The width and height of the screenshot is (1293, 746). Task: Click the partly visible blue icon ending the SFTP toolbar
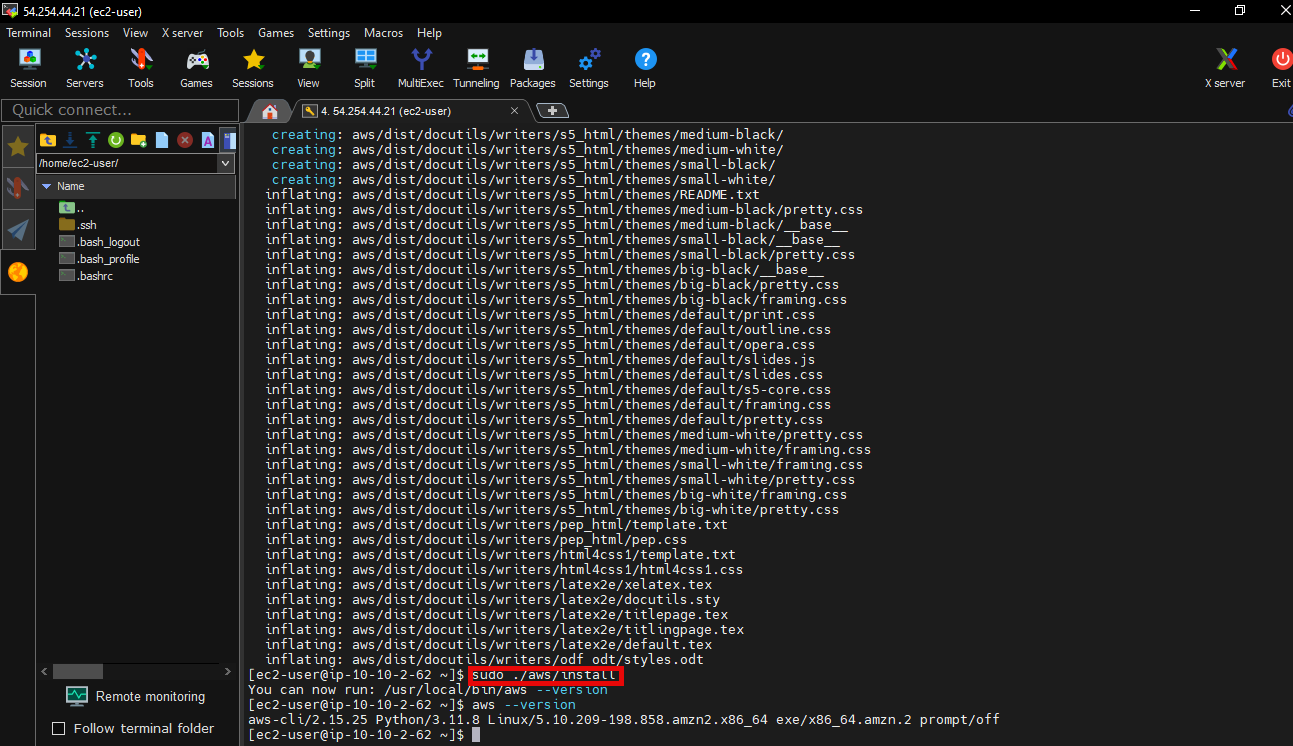230,140
